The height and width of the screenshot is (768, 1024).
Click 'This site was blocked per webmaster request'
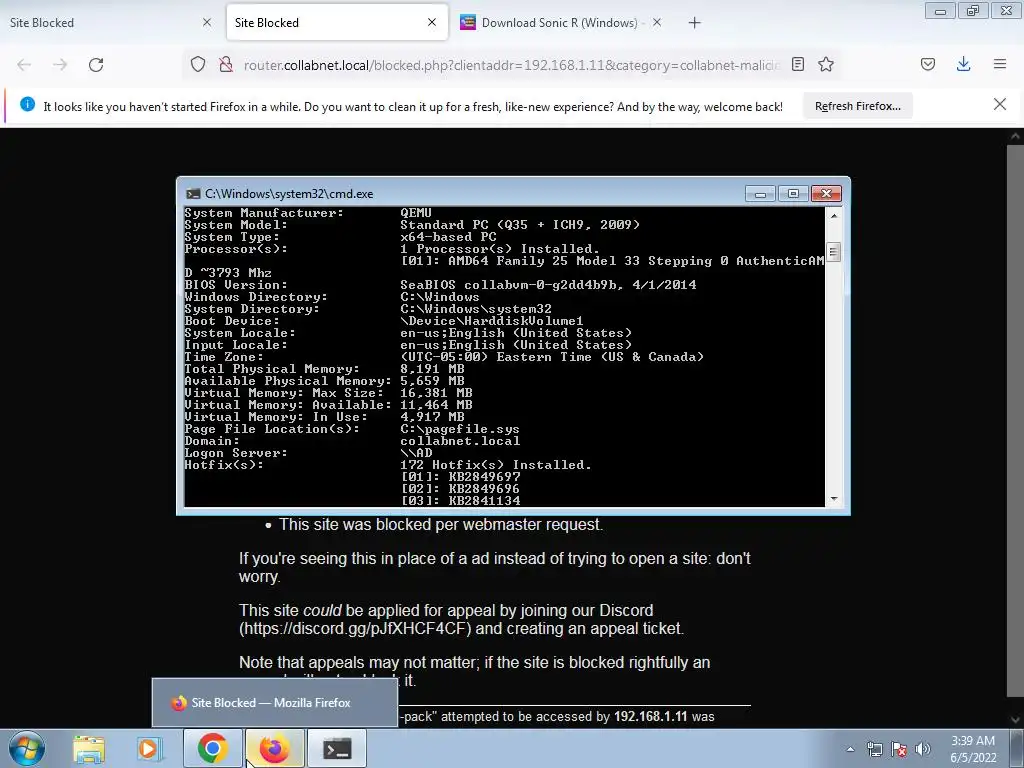click(x=441, y=524)
